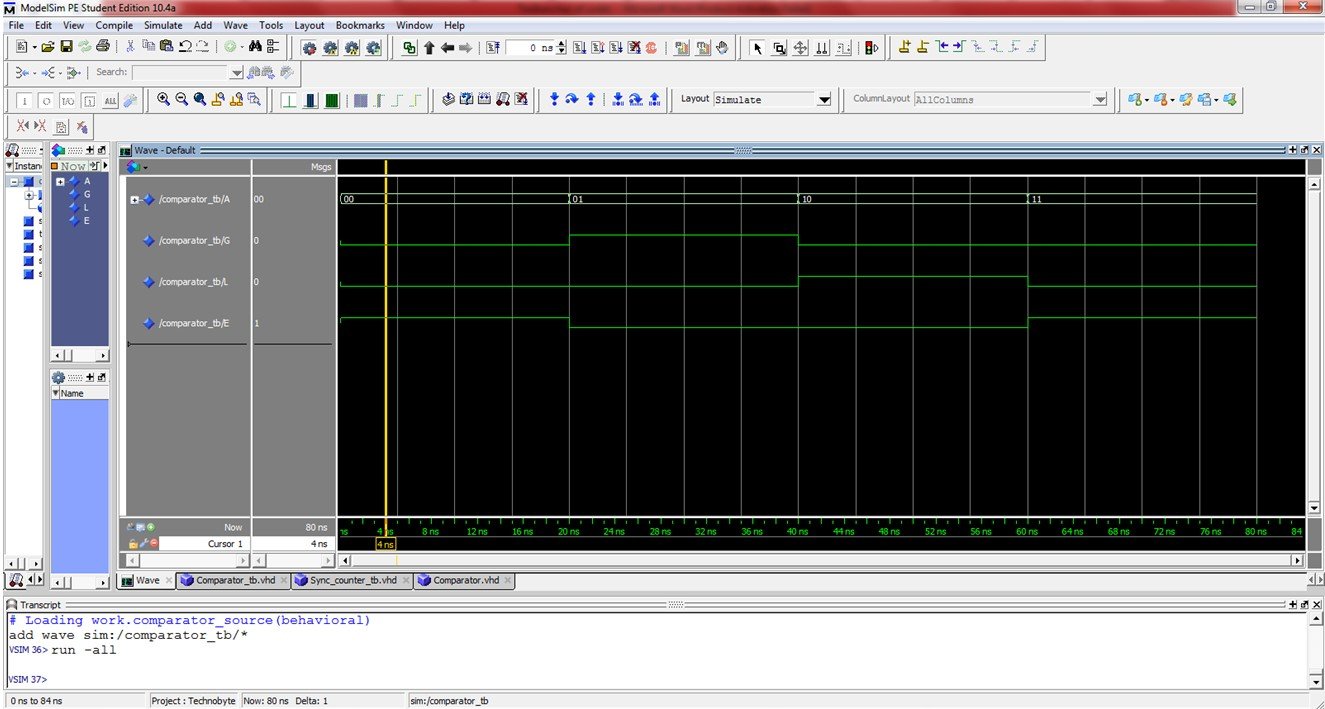
Task: Click the Zoom Full icon in the Wave toolbar
Action: coord(199,99)
